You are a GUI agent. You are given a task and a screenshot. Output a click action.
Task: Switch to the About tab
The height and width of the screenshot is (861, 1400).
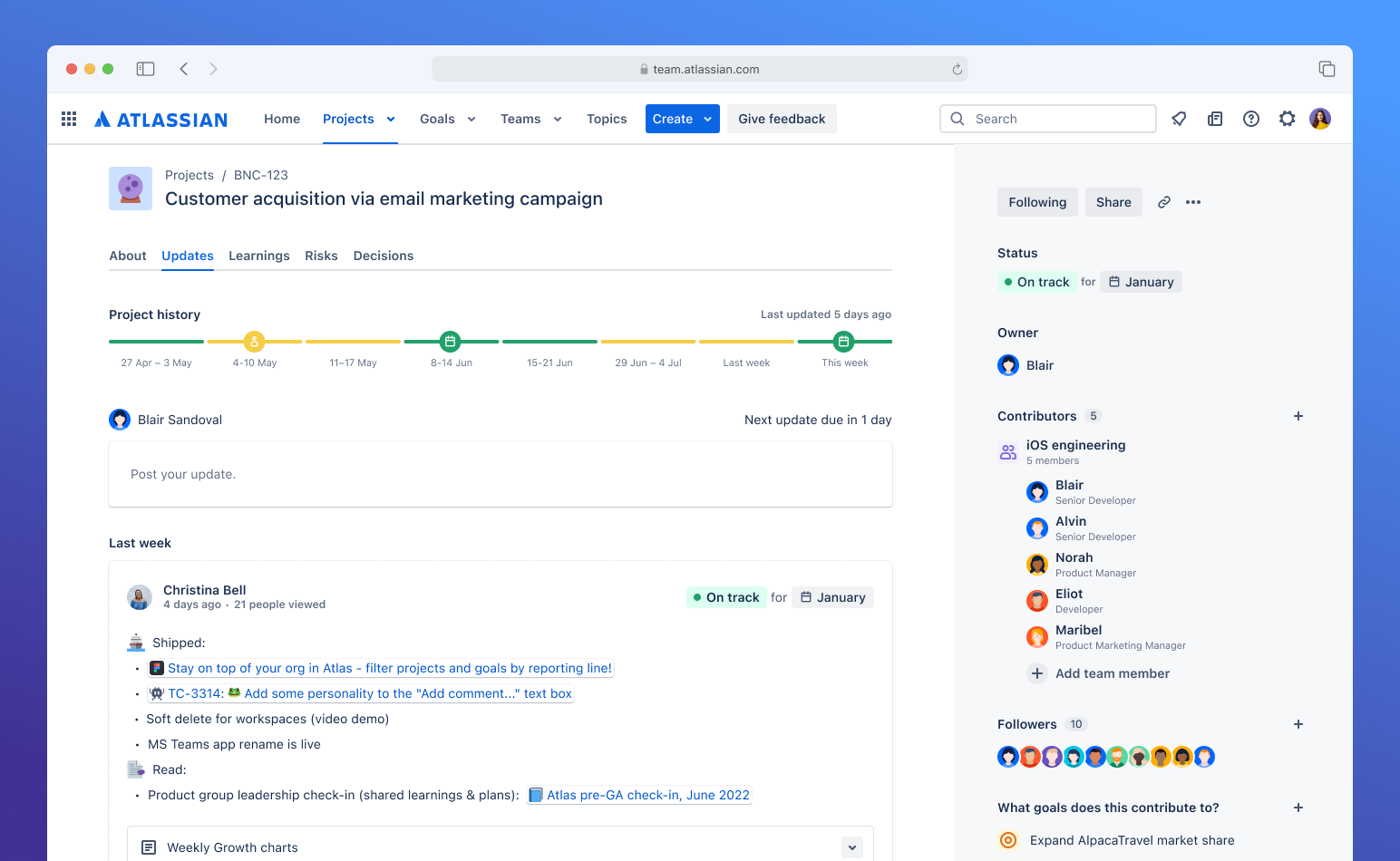128,256
